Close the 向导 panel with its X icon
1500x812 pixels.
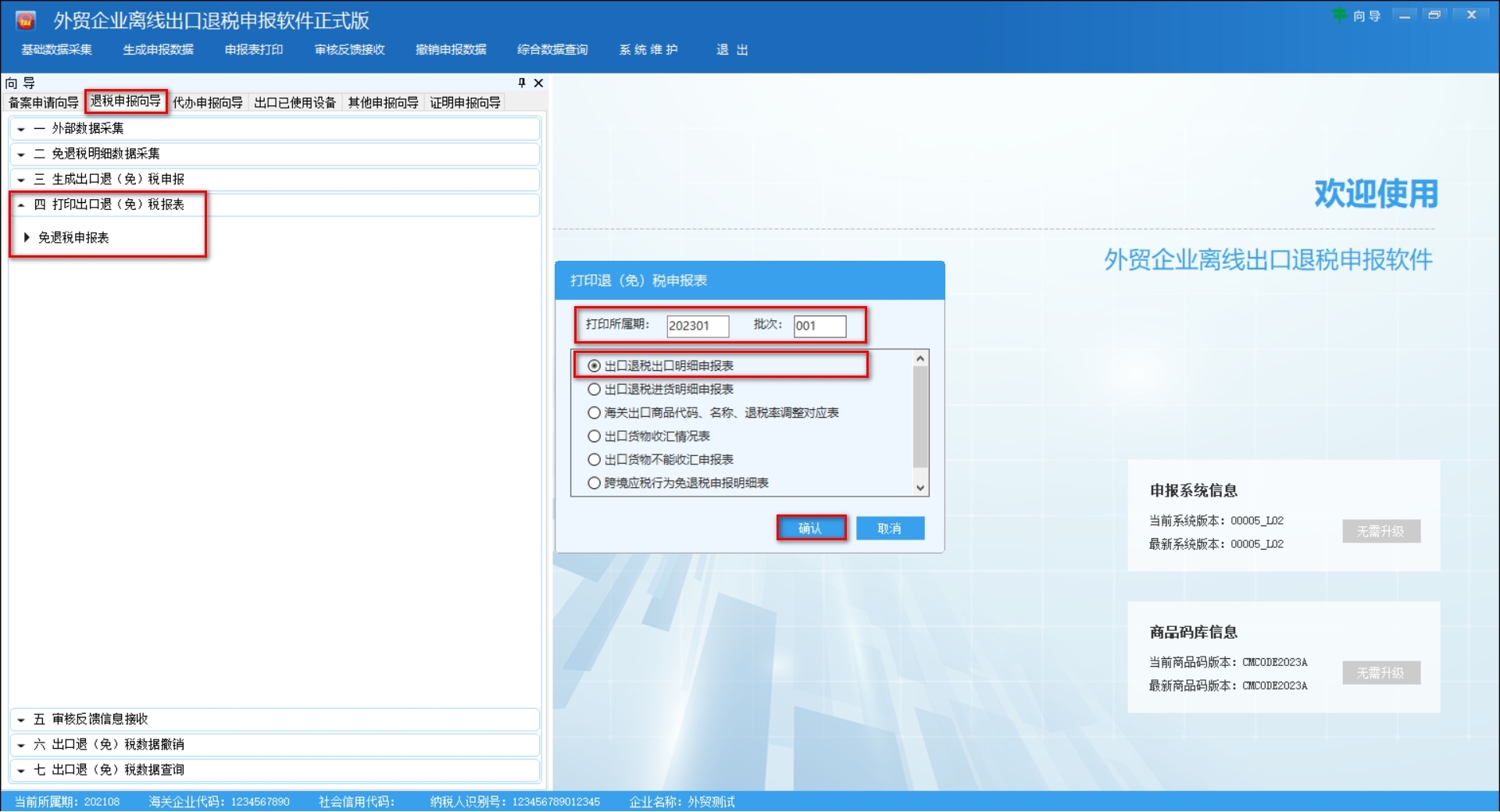537,83
